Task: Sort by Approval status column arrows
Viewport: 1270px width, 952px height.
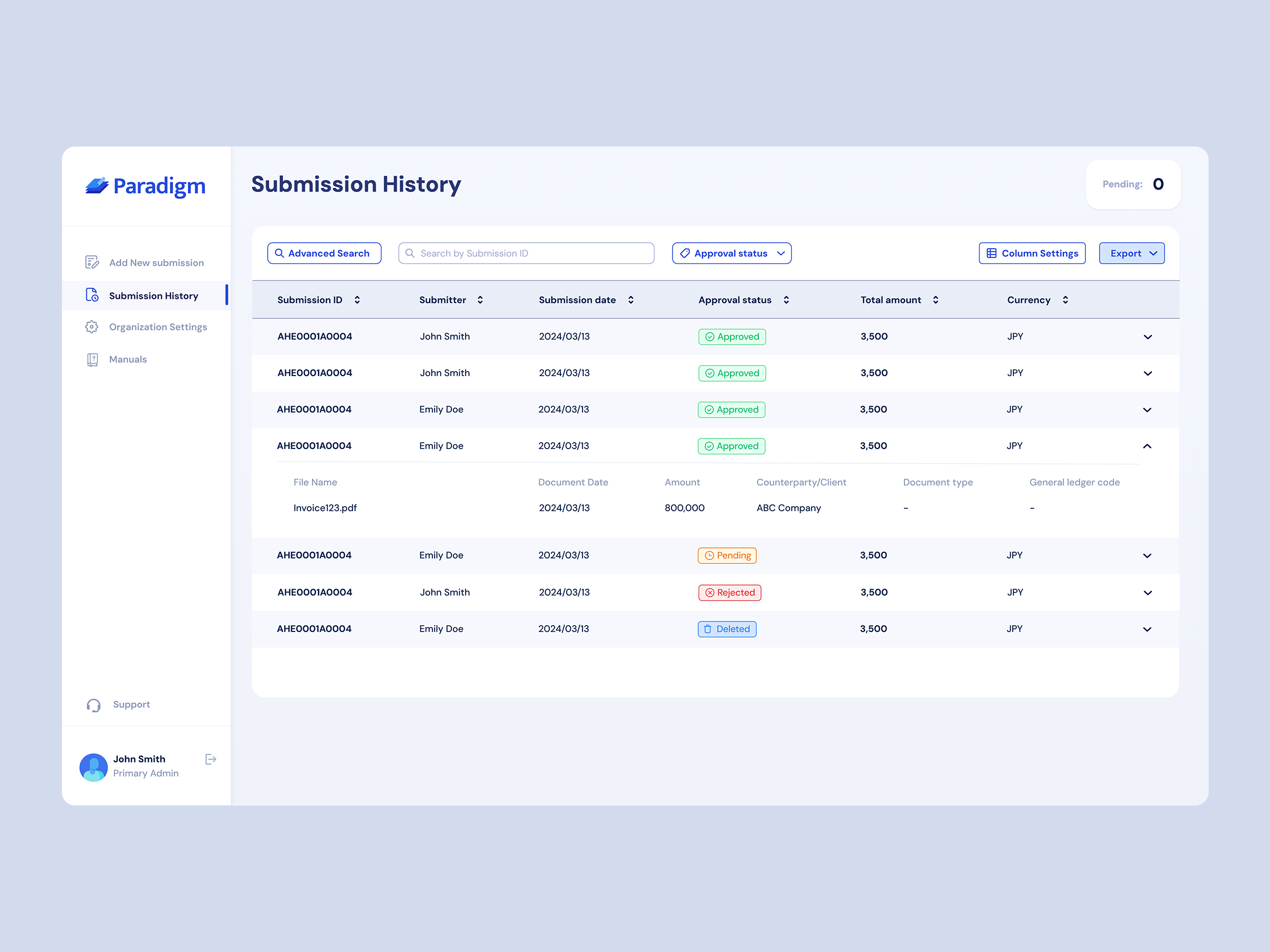Action: pyautogui.click(x=786, y=300)
